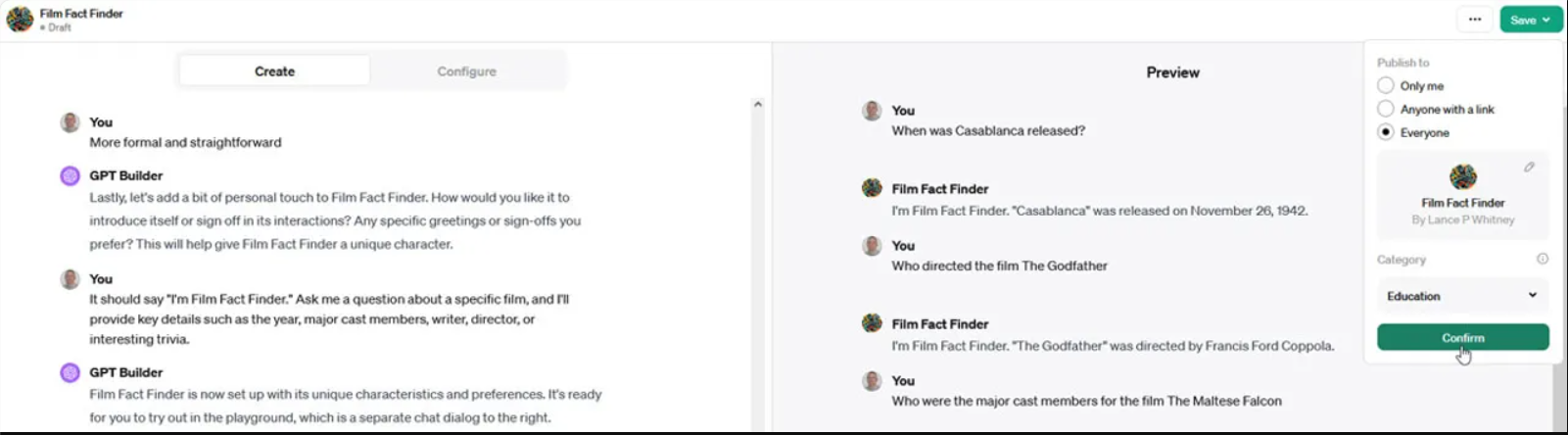
Task: Click the "By Lance P Whitney" author text
Action: coord(1462,220)
